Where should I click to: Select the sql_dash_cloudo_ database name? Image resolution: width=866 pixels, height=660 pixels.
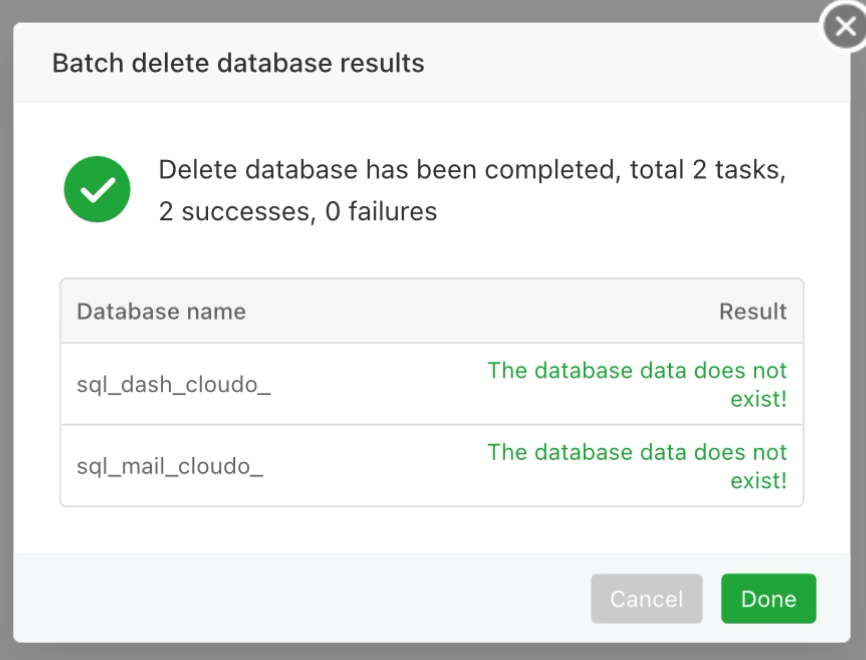(x=174, y=385)
